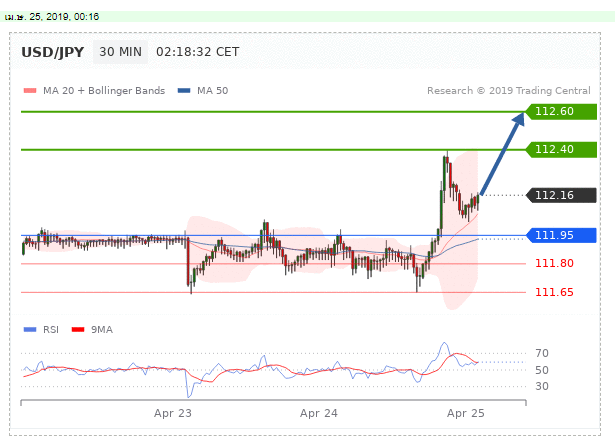Click the USD/JPY pair title
The width and height of the screenshot is (615, 443).
[x=53, y=52]
